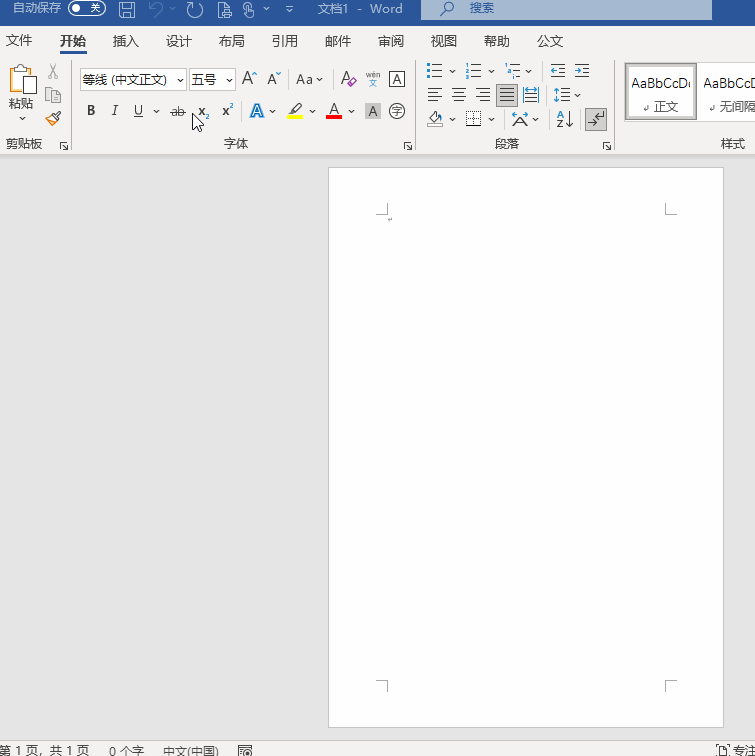Toggle bold formatting
The width and height of the screenshot is (755, 756).
click(x=91, y=111)
